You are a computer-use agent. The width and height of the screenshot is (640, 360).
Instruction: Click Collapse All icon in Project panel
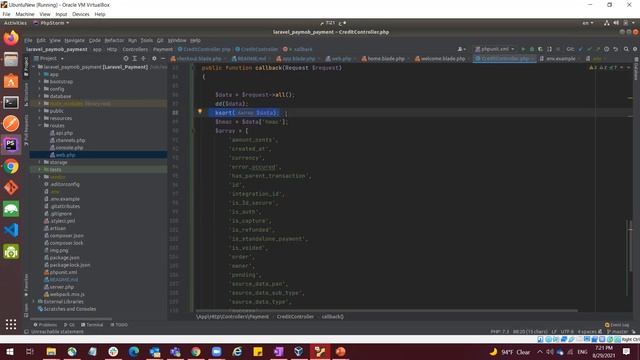tap(144, 58)
